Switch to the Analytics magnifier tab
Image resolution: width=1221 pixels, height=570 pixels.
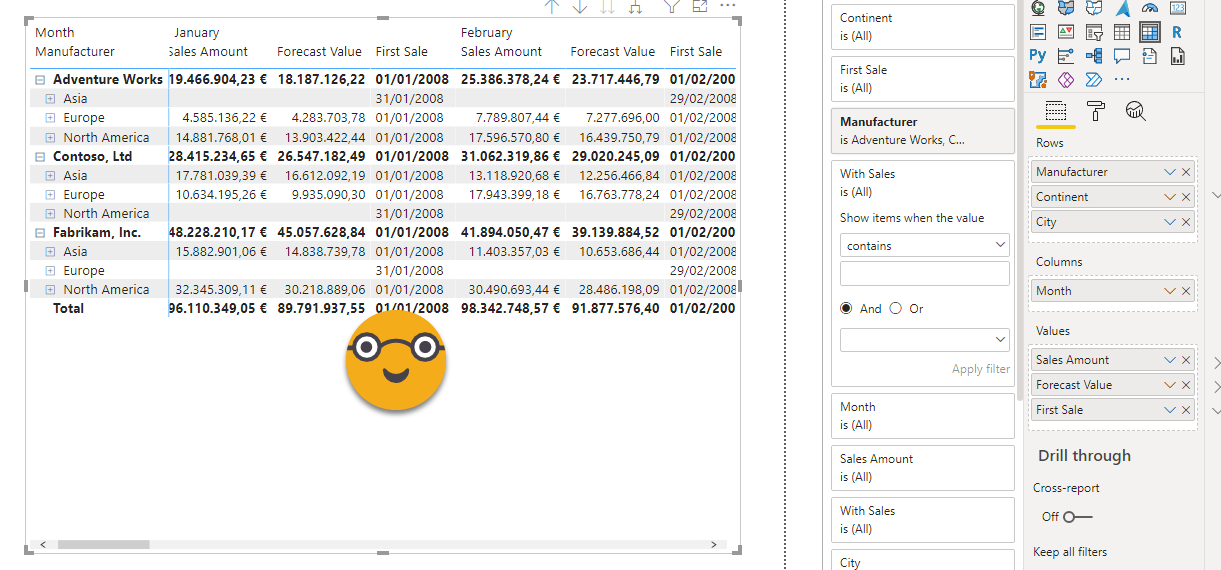point(1135,111)
